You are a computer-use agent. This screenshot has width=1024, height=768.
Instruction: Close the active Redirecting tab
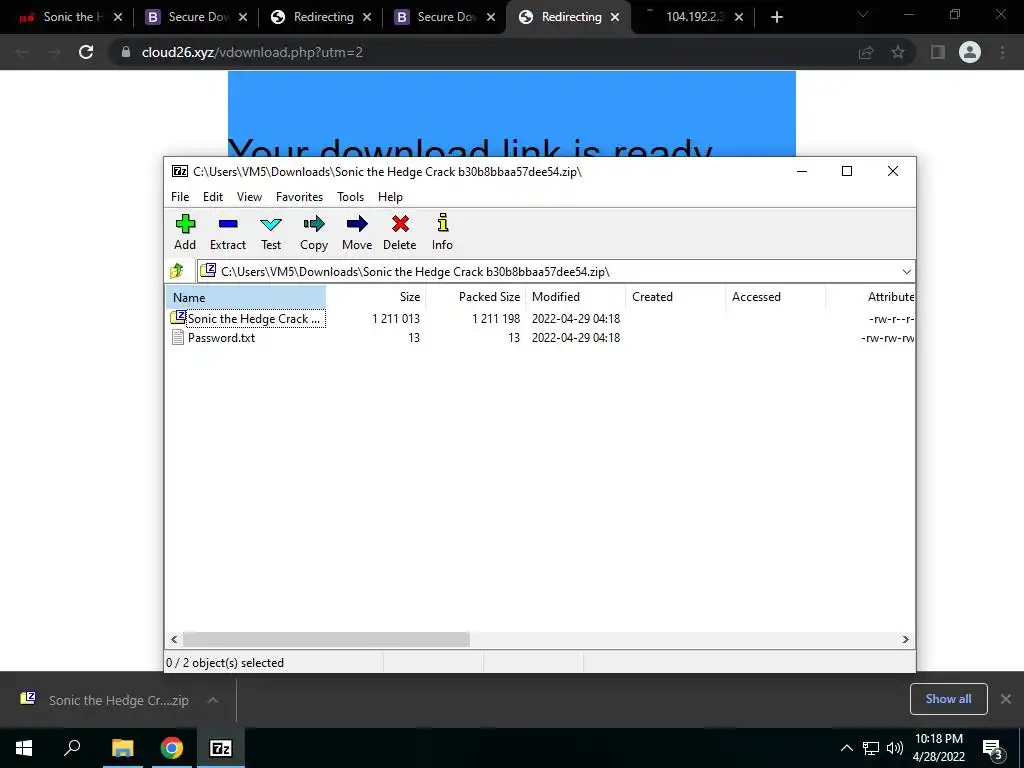615,17
